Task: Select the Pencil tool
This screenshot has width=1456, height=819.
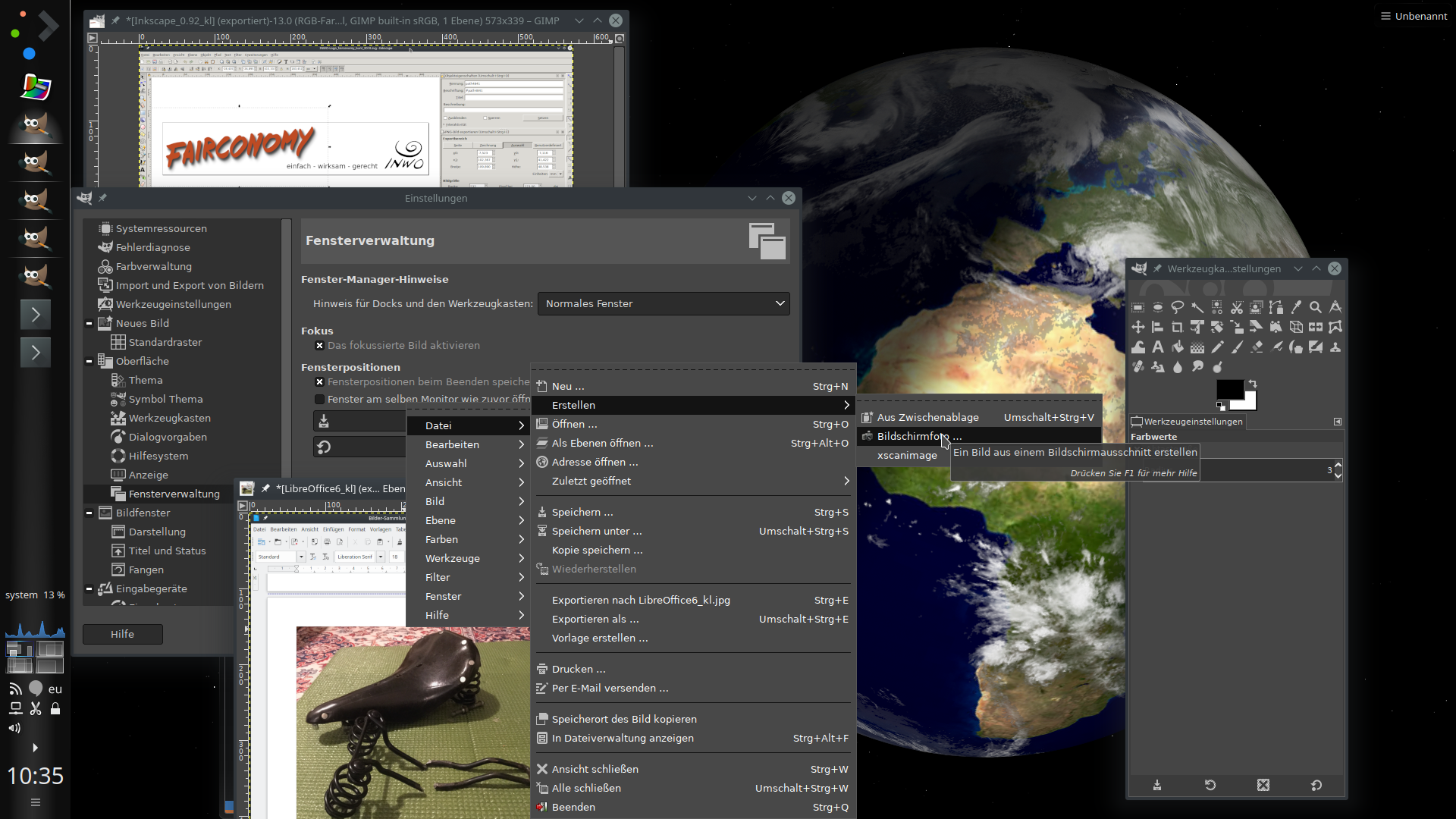Action: (x=1217, y=347)
